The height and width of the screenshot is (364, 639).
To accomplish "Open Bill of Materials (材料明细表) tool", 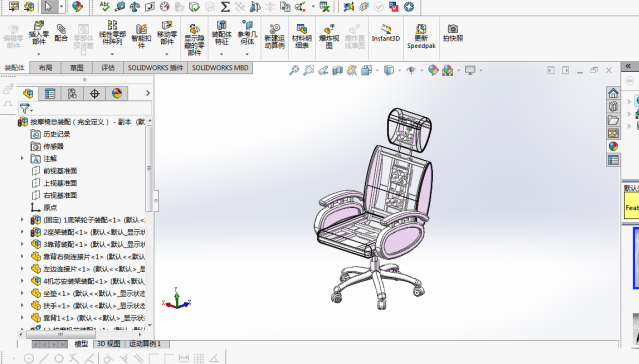I will (302, 36).
